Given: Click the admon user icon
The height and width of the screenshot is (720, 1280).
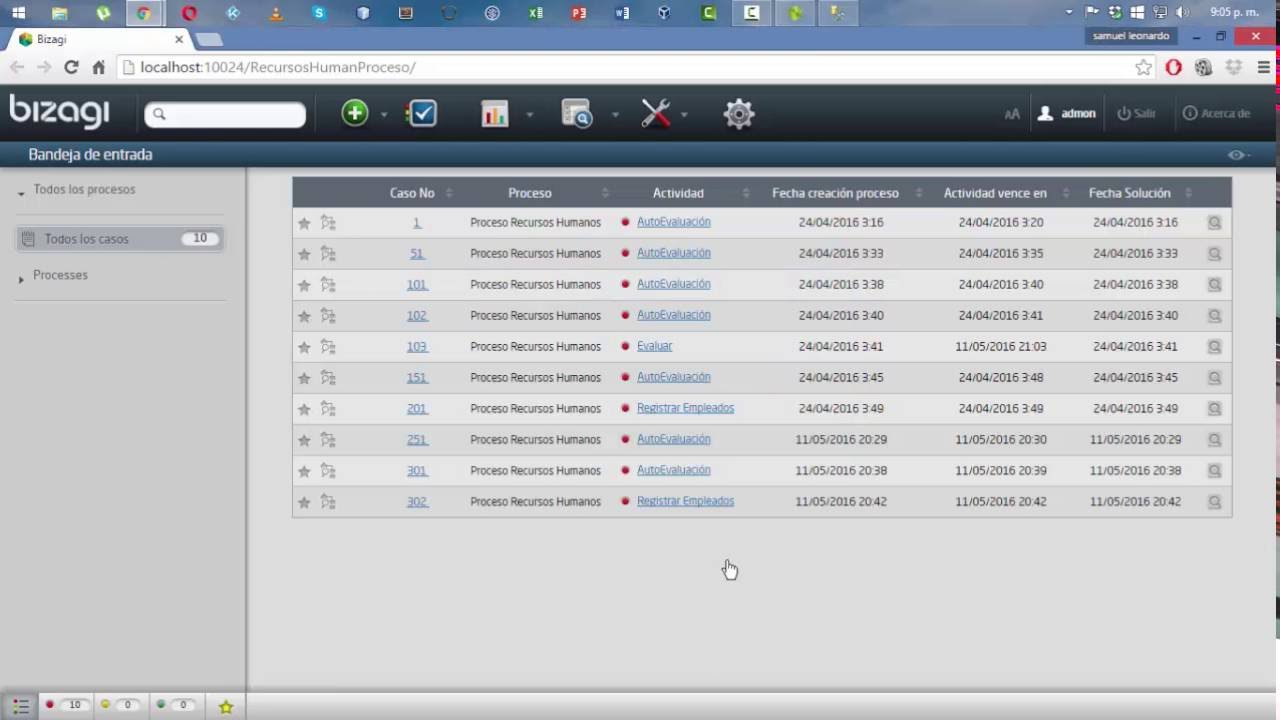Looking at the screenshot, I should point(1045,113).
